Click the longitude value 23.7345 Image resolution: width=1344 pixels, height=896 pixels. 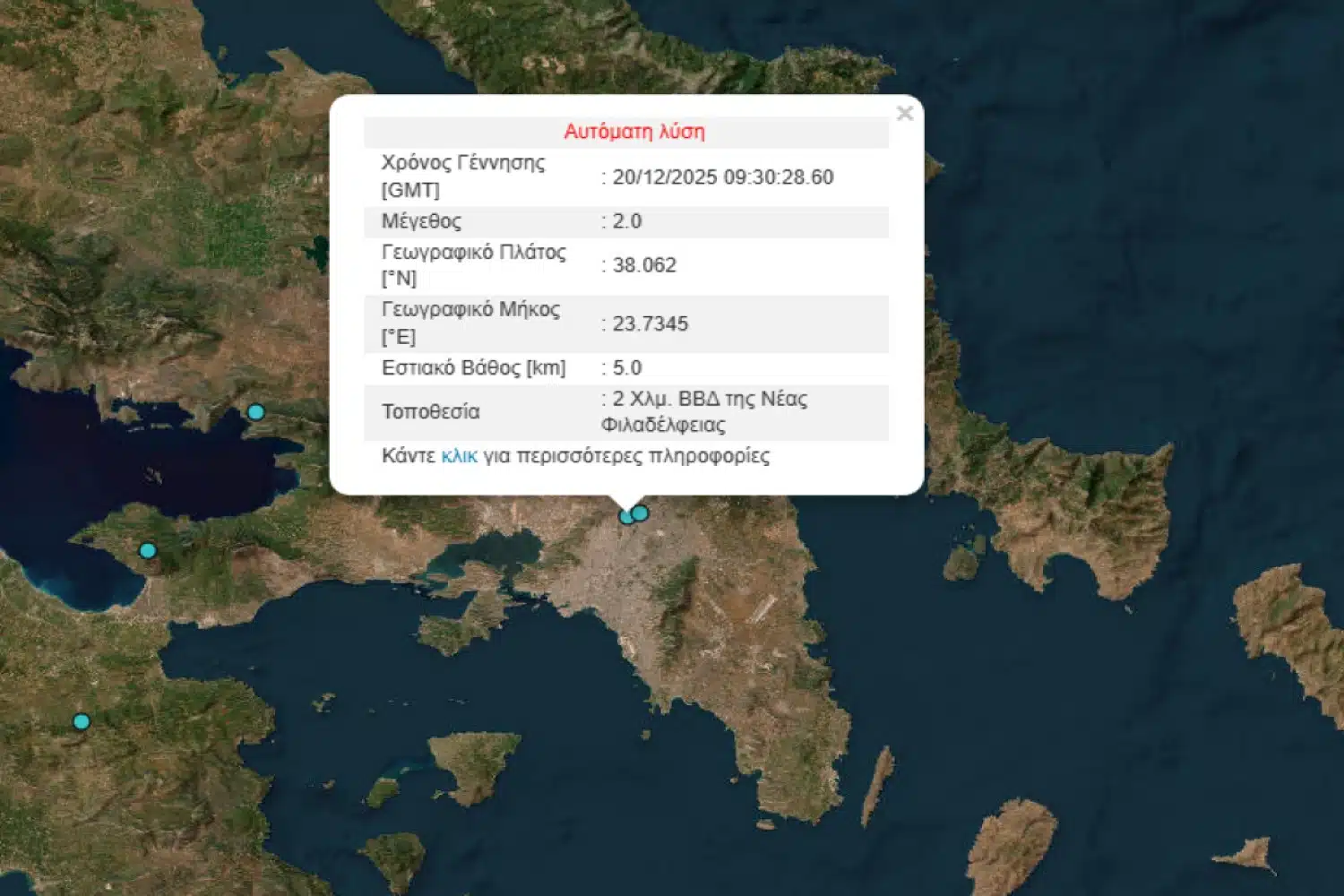650,323
